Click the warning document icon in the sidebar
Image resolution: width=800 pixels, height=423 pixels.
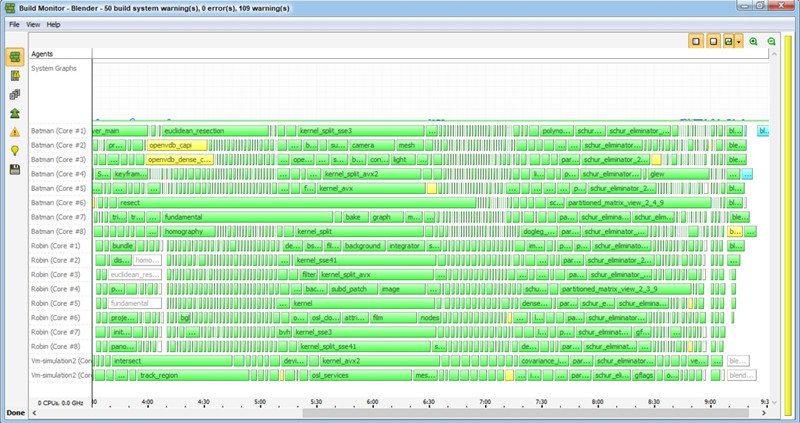(14, 75)
